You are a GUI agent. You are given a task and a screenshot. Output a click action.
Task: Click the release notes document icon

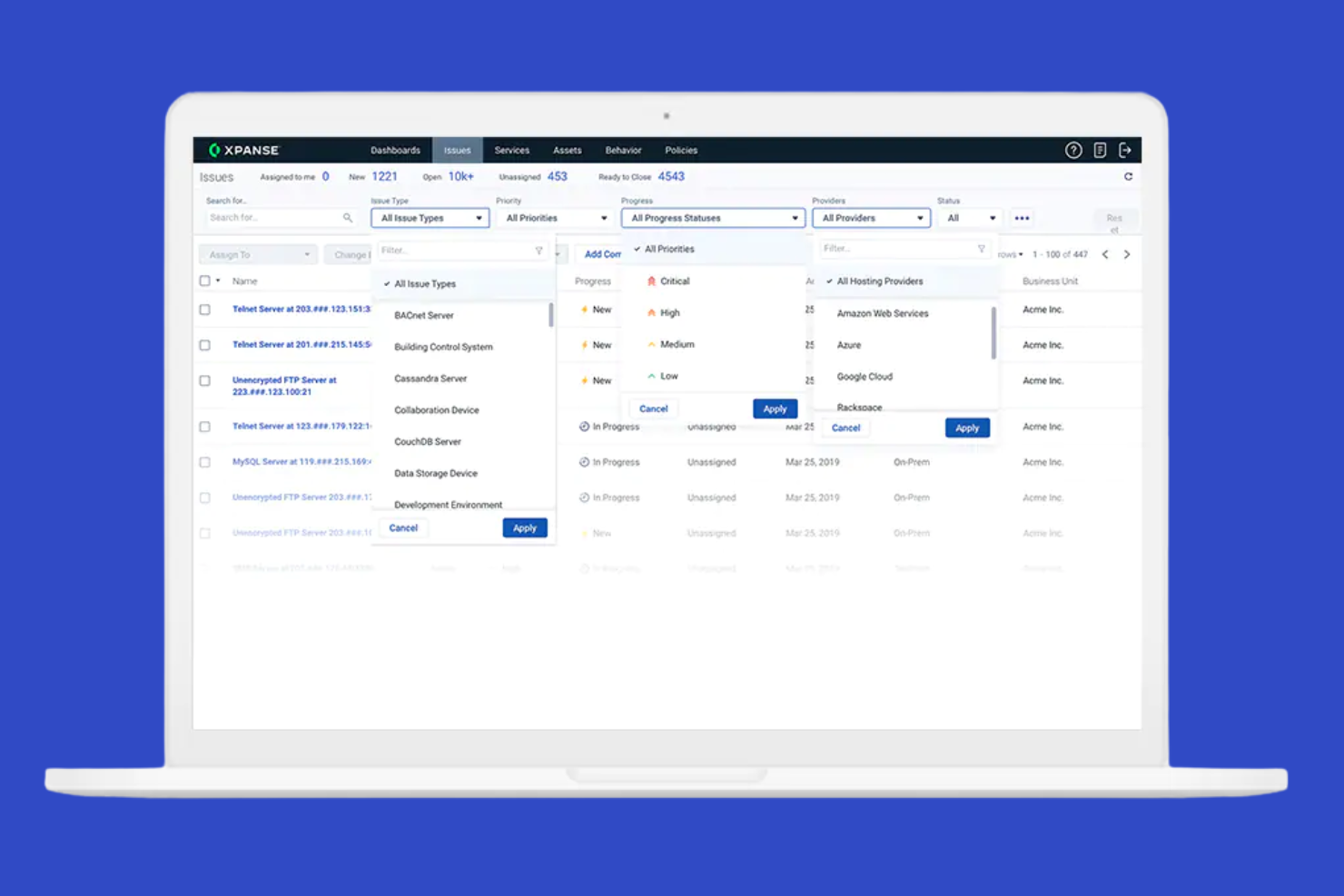[x=1101, y=150]
